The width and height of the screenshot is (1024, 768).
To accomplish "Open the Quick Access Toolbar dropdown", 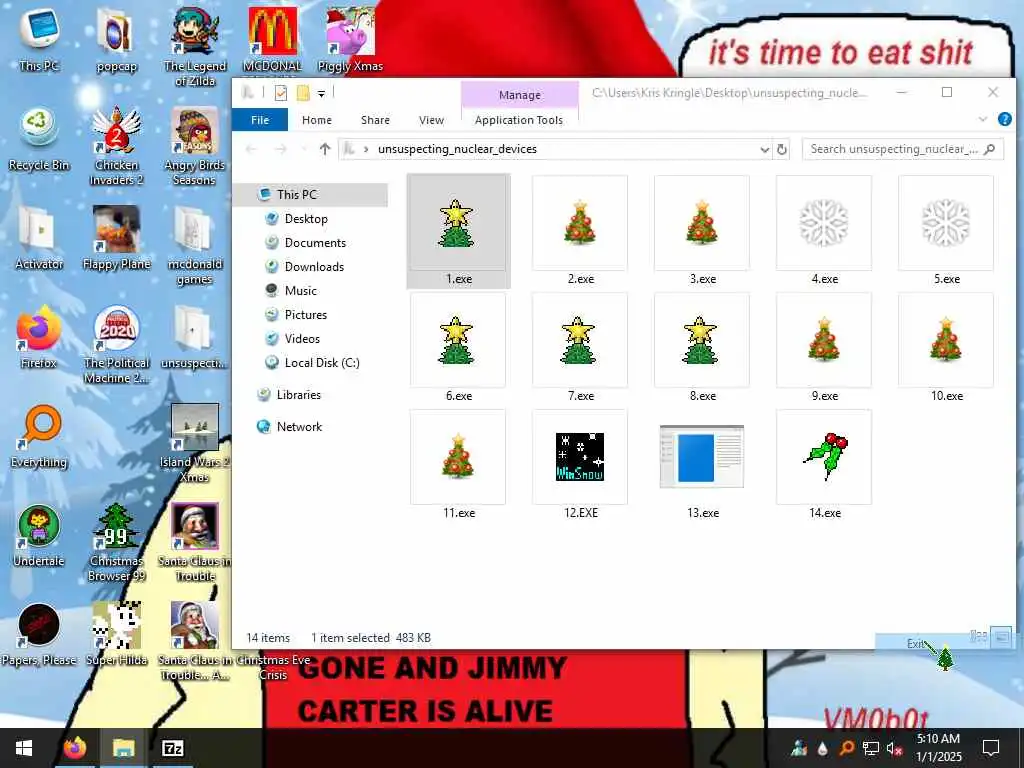I will coord(321,94).
